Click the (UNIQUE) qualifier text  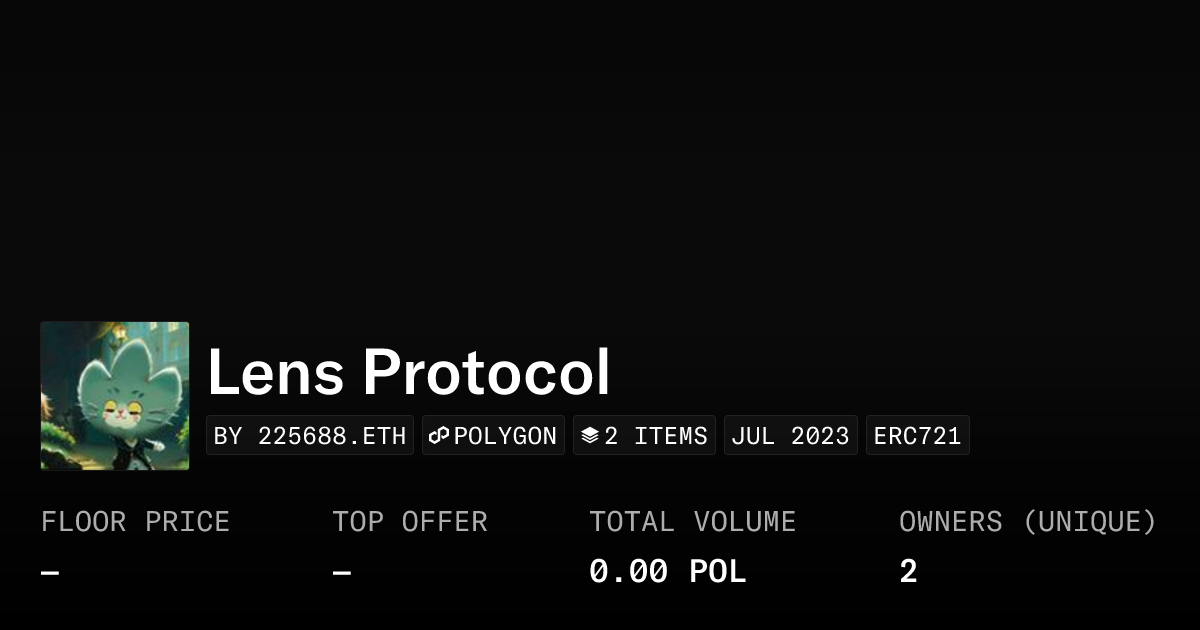point(1089,522)
